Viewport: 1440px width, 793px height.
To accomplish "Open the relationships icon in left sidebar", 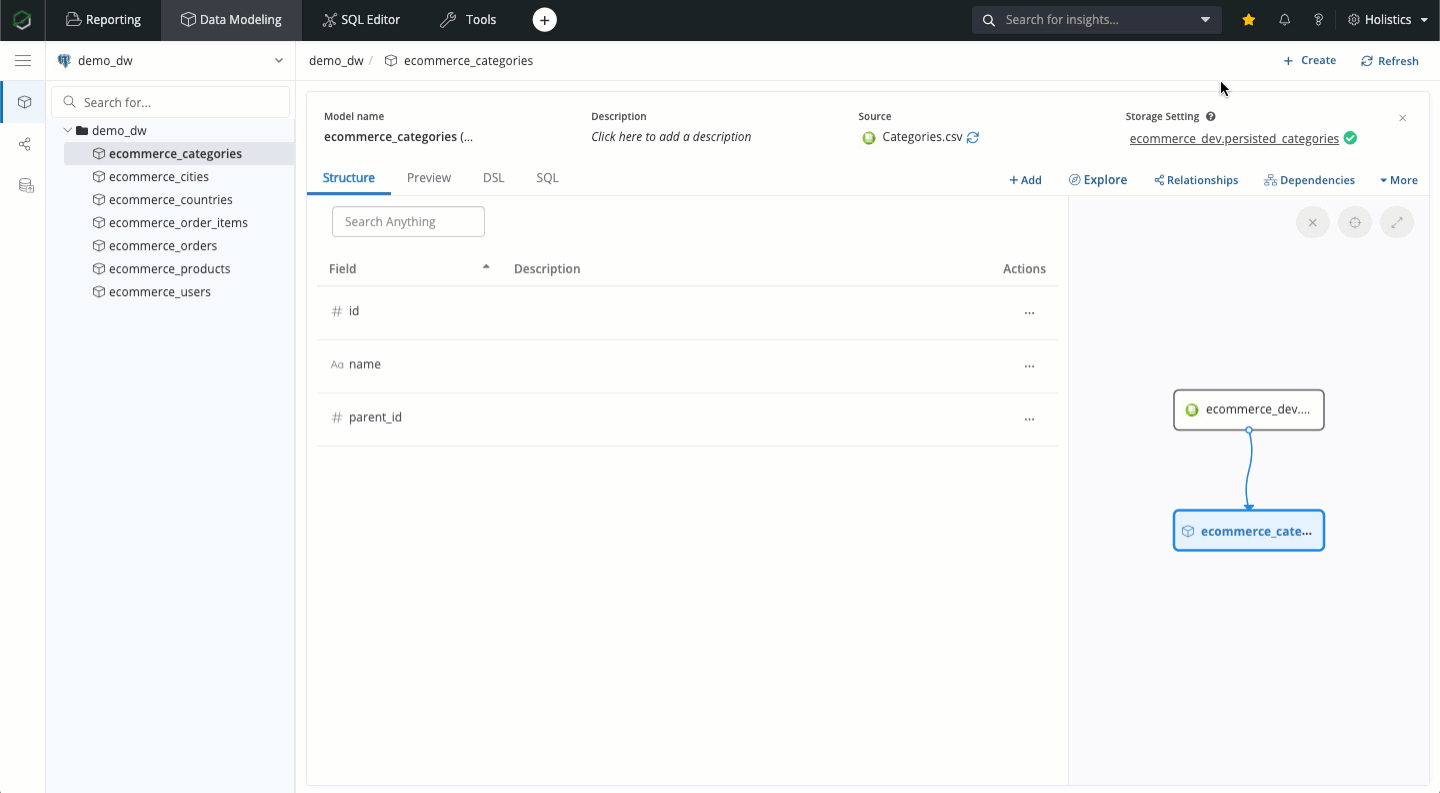I will point(25,144).
